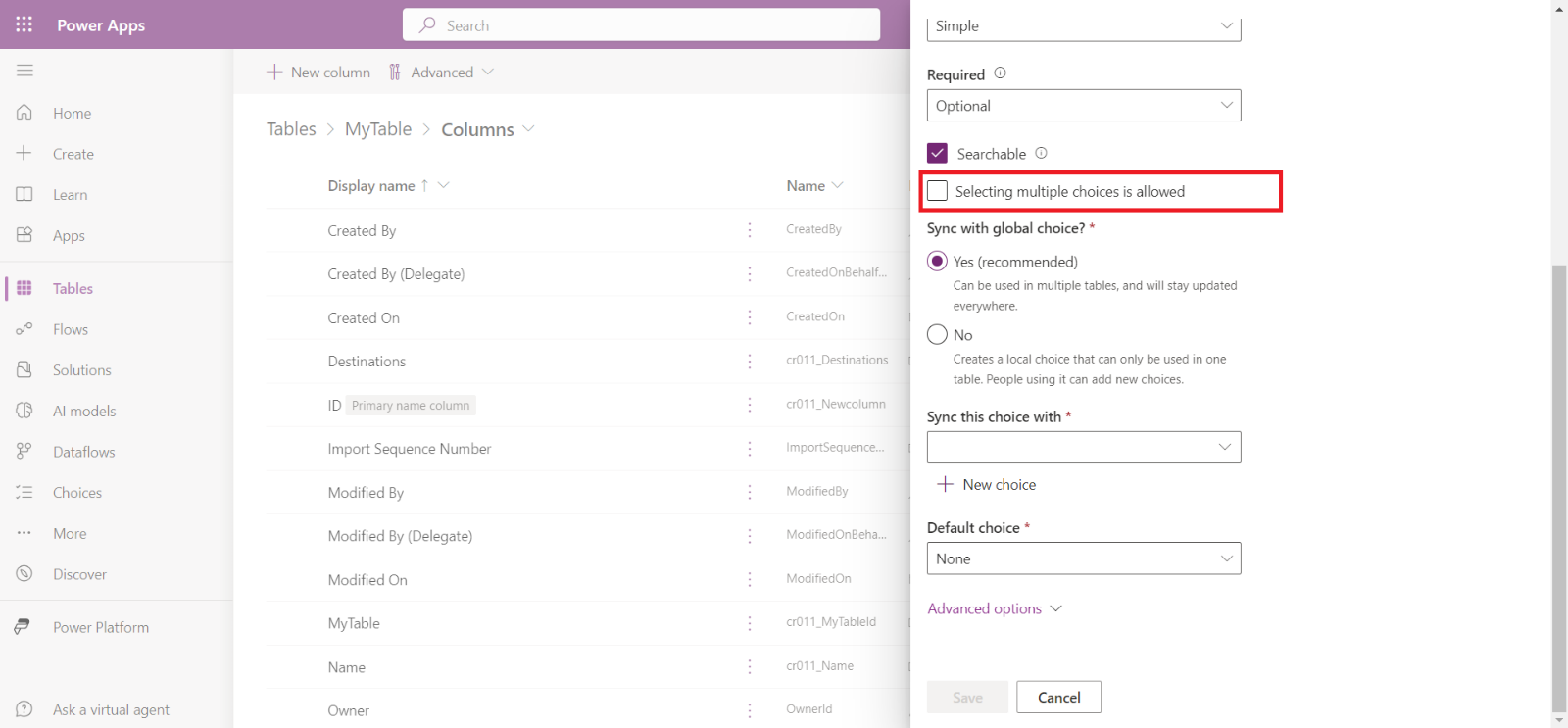The image size is (1568, 728).
Task: Click the More ellipsis icon
Action: pos(24,533)
